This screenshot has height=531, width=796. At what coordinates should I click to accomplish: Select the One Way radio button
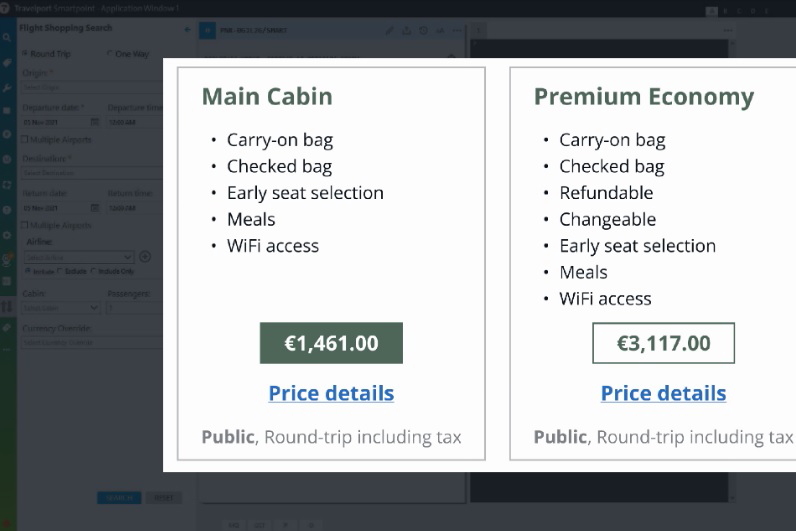pos(110,53)
